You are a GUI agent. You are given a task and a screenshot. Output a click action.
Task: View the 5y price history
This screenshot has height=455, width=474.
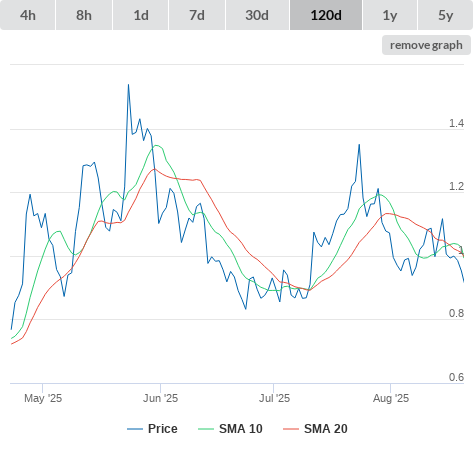pyautogui.click(x=445, y=15)
